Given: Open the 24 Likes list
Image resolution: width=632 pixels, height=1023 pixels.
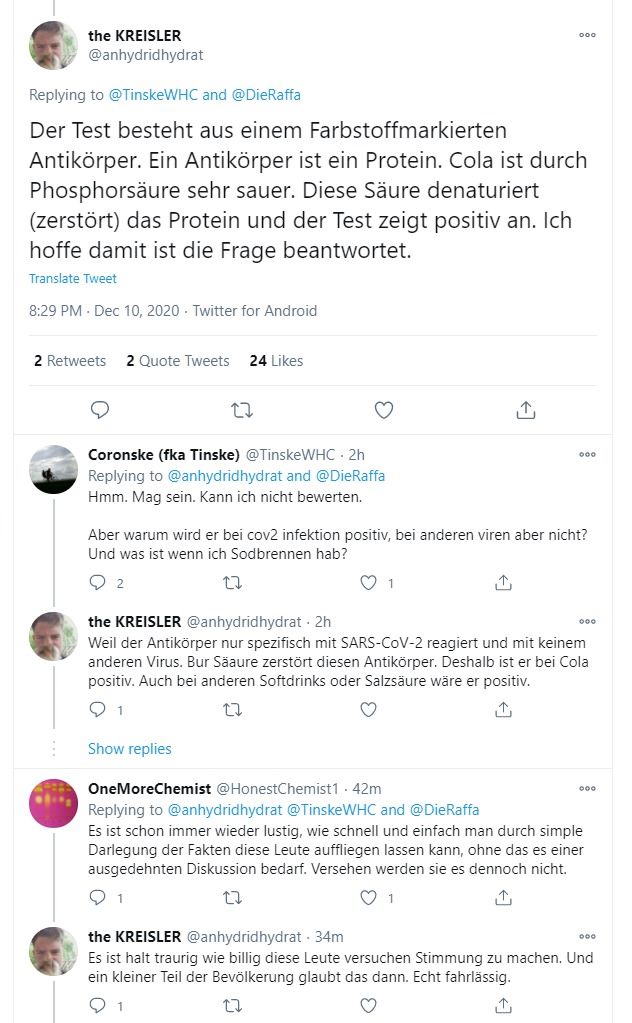Looking at the screenshot, I should (276, 360).
